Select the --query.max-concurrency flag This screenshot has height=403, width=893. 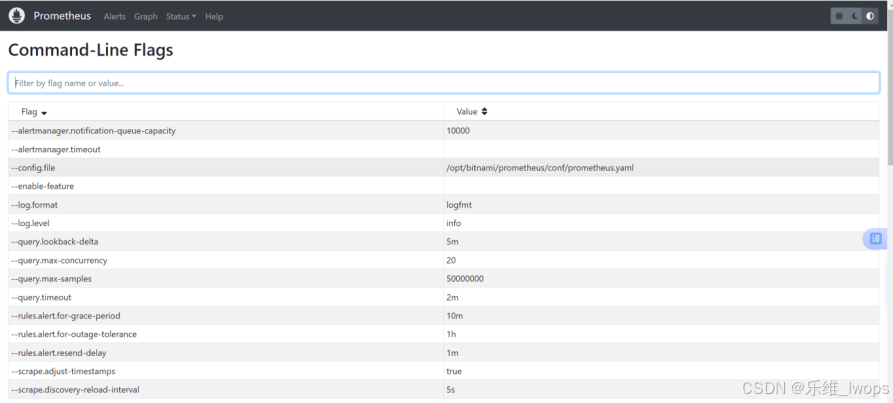click(59, 260)
